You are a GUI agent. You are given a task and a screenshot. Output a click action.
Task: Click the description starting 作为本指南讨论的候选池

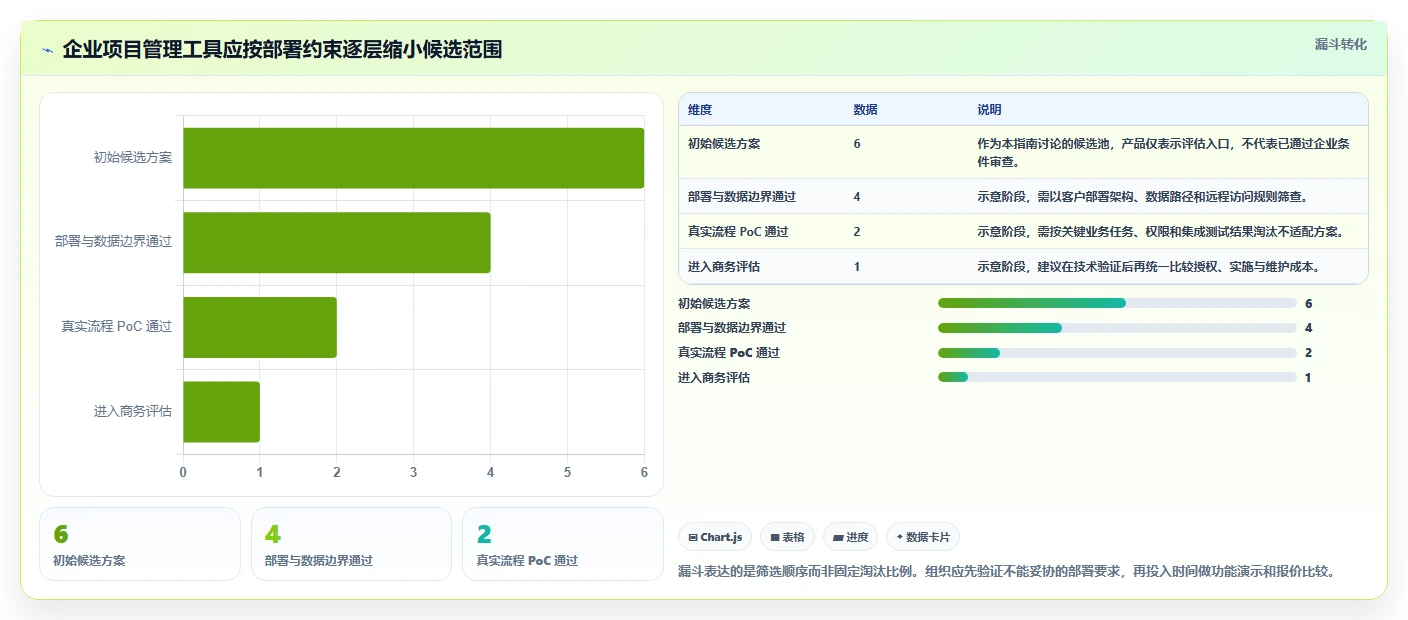pos(1164,152)
